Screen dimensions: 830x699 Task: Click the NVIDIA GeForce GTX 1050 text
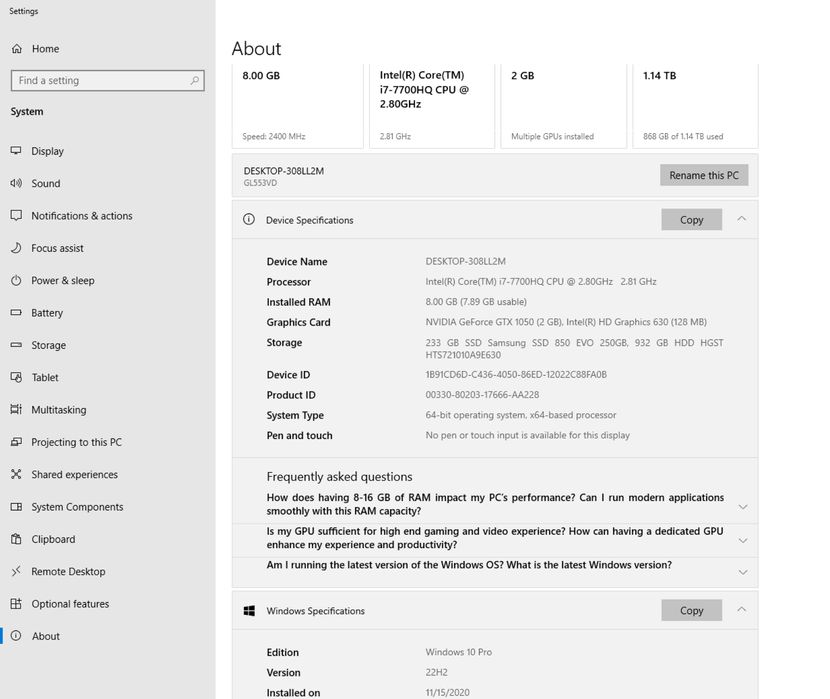coord(494,322)
